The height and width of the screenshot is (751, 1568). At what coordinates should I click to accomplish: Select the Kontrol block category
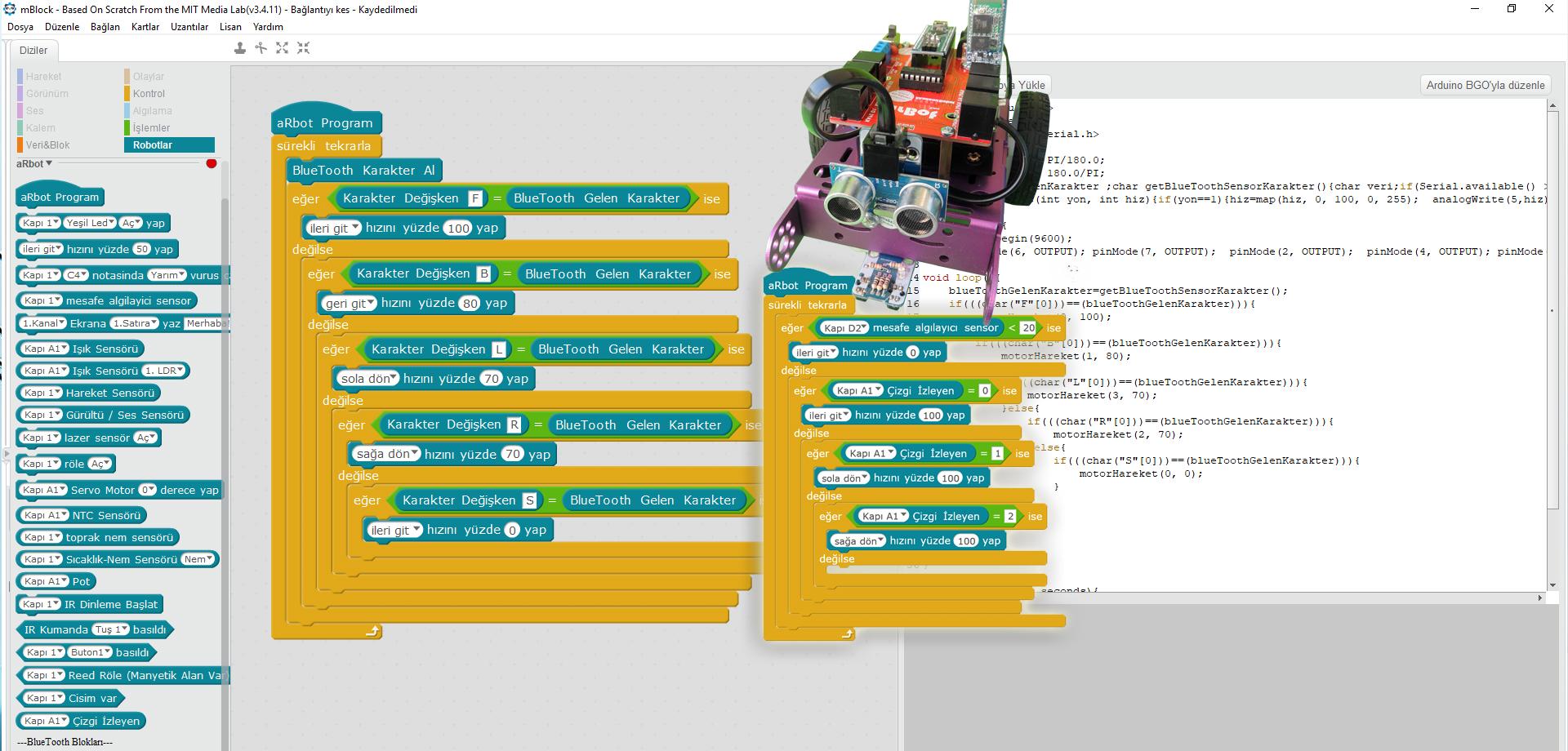click(149, 94)
